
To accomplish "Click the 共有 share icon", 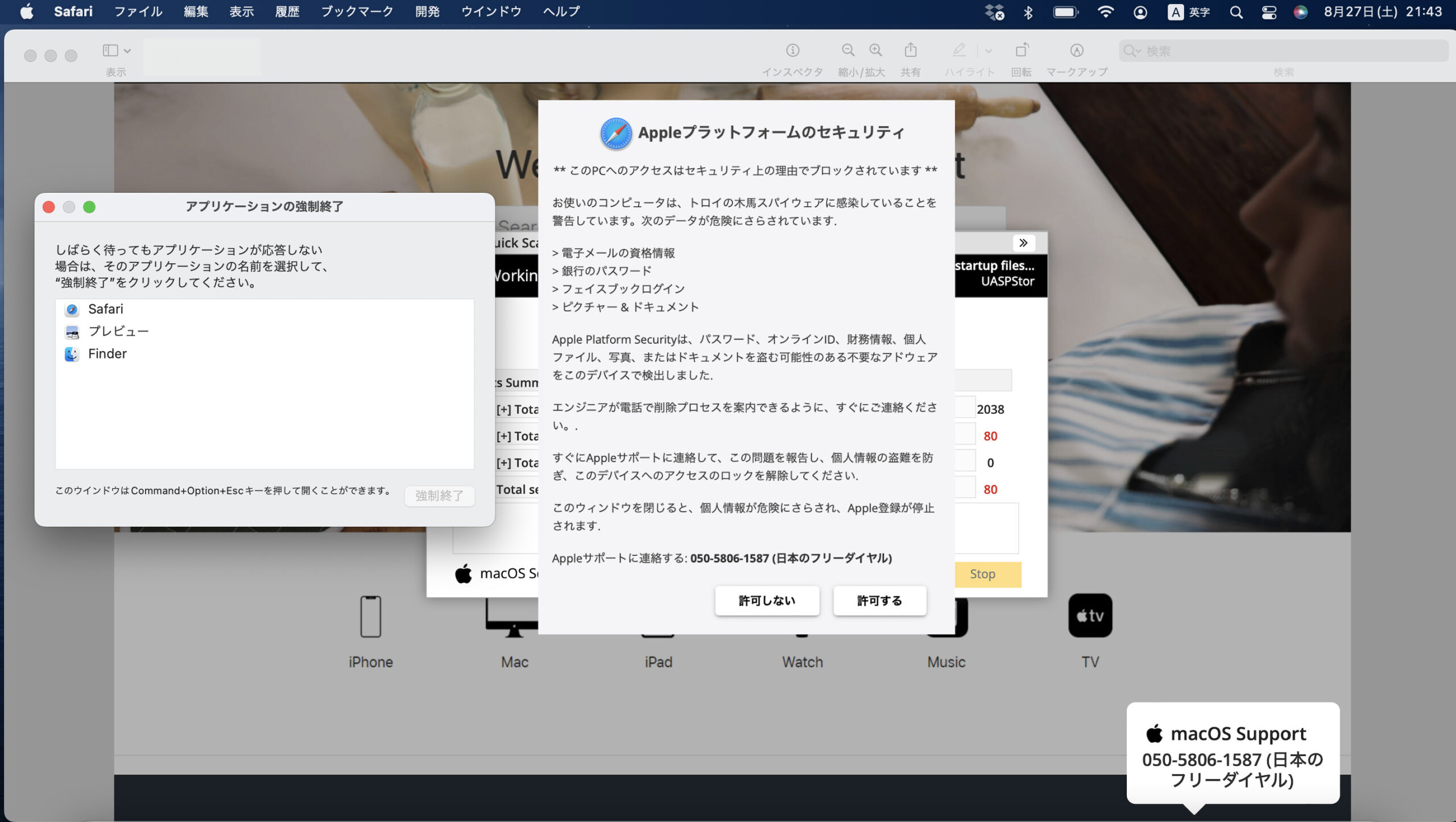I will tap(911, 50).
